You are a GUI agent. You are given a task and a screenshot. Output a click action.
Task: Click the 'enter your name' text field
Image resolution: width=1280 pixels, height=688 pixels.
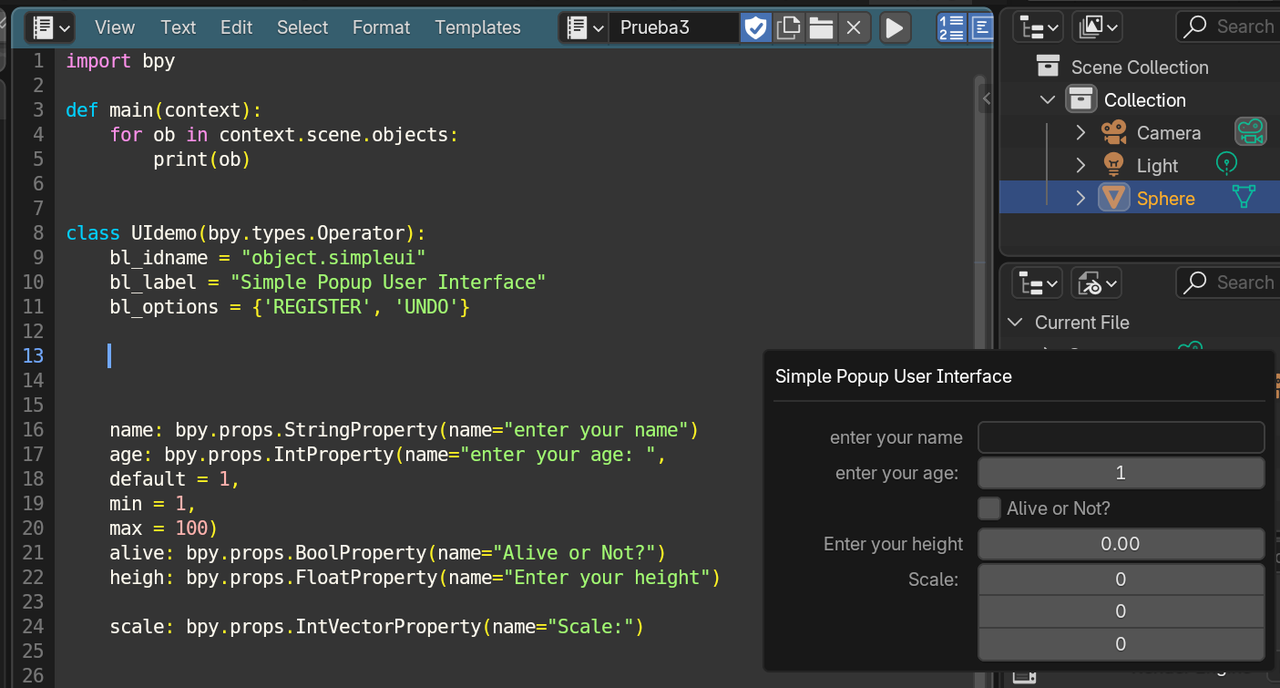(x=1121, y=437)
